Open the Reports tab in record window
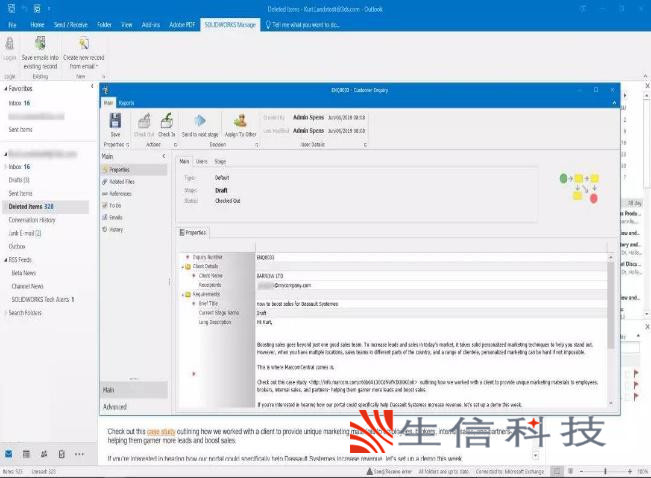 127,103
